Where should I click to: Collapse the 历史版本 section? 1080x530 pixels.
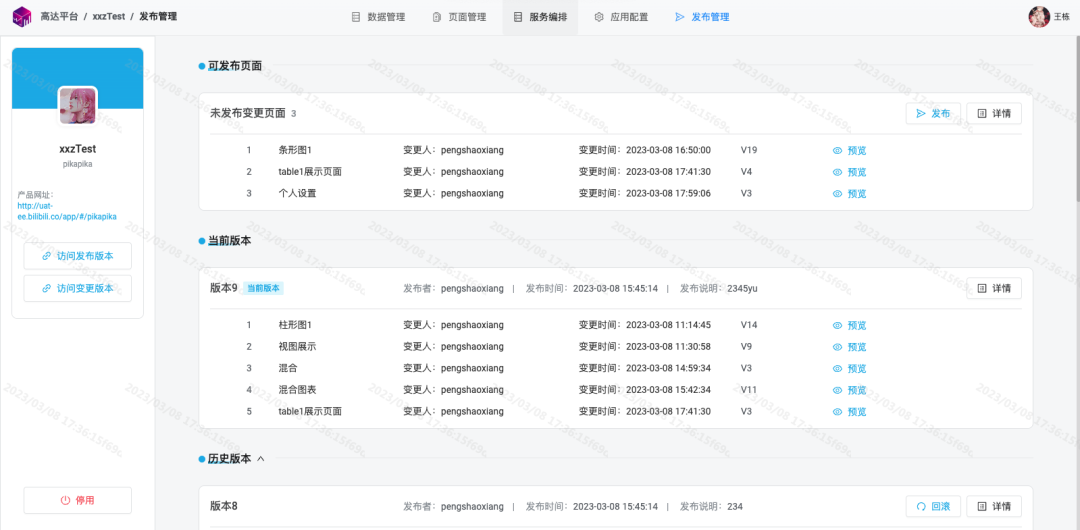coord(260,458)
